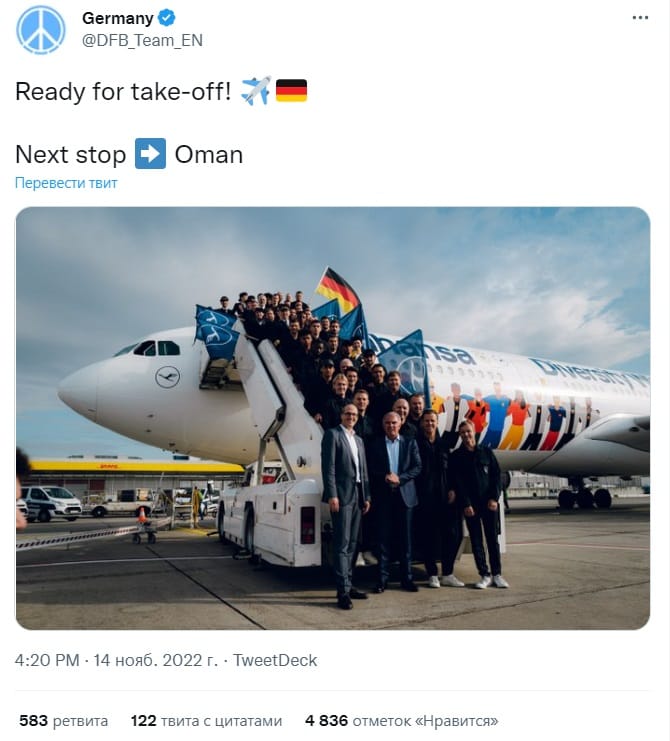Click the blue right-arrow emoji
670x741 pixels.
(x=150, y=154)
